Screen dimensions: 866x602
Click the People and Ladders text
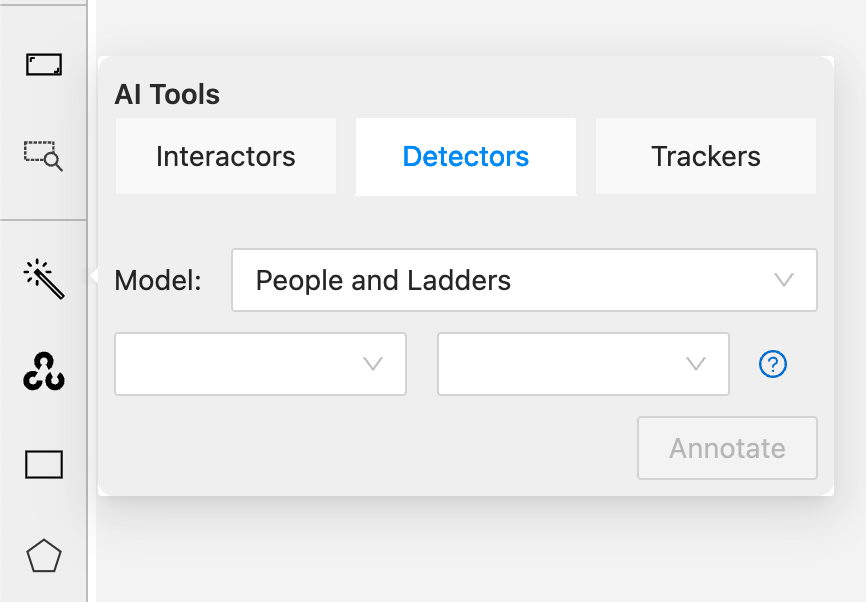tap(383, 281)
